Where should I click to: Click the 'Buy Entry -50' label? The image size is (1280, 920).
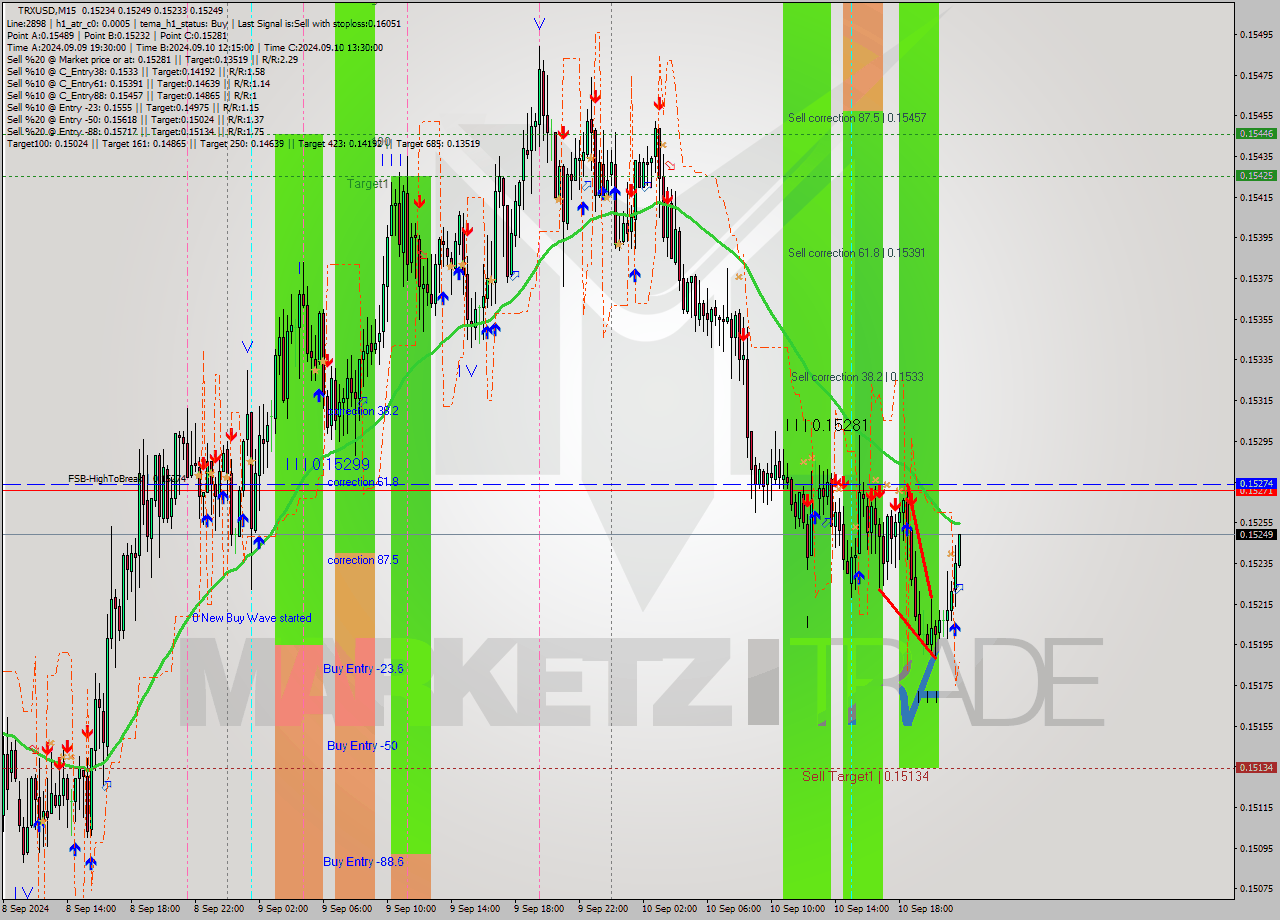click(x=362, y=746)
